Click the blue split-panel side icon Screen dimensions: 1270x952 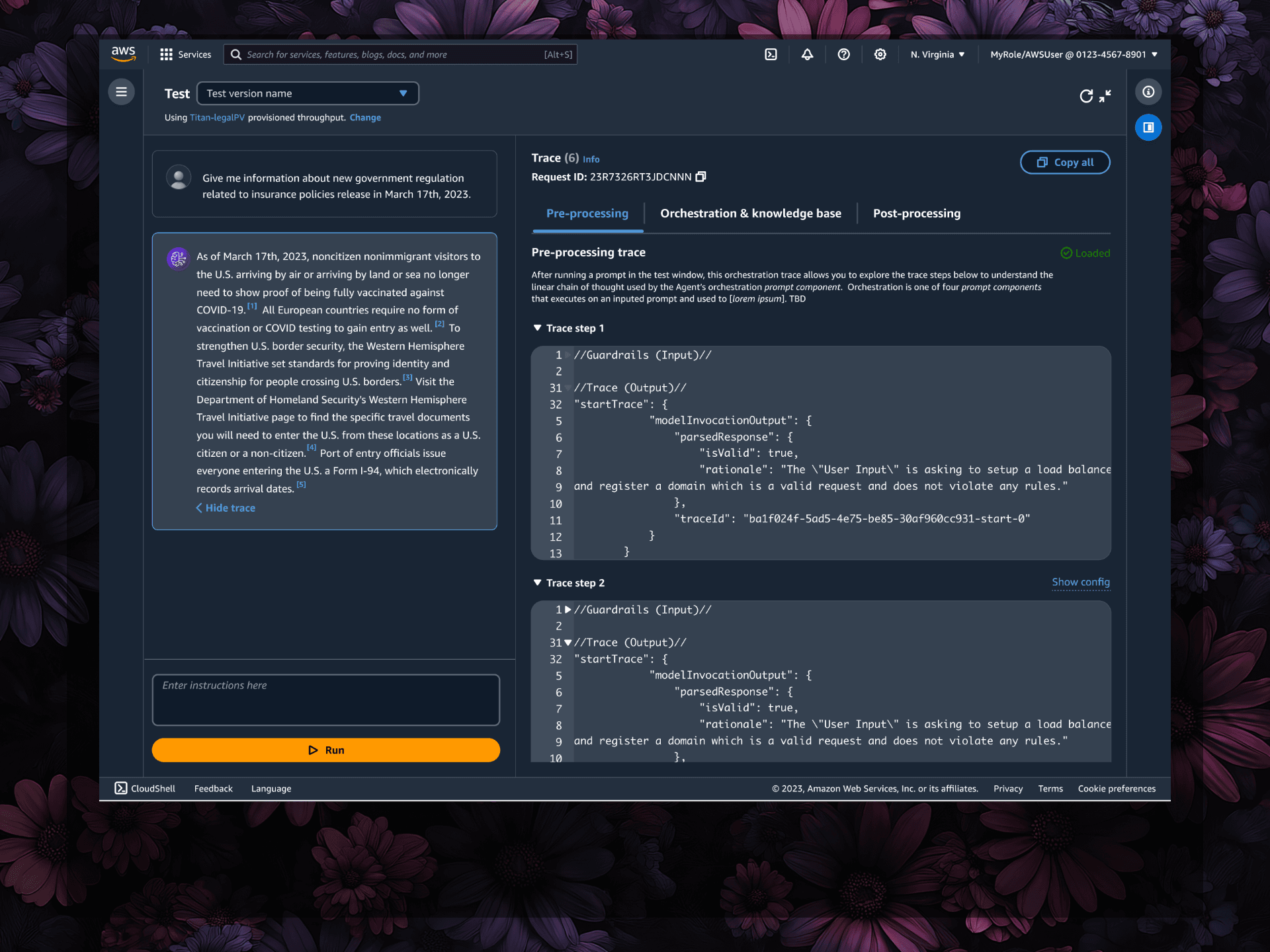1148,128
